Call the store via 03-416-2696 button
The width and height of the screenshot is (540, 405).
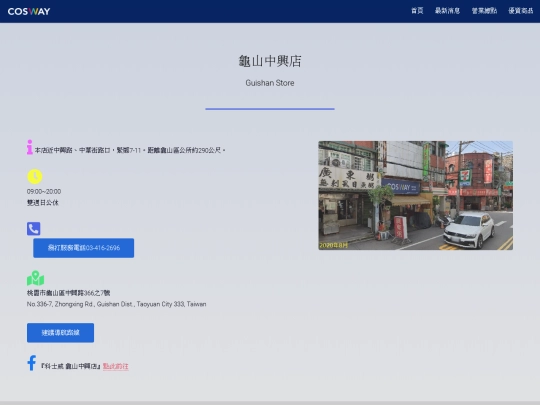(84, 248)
